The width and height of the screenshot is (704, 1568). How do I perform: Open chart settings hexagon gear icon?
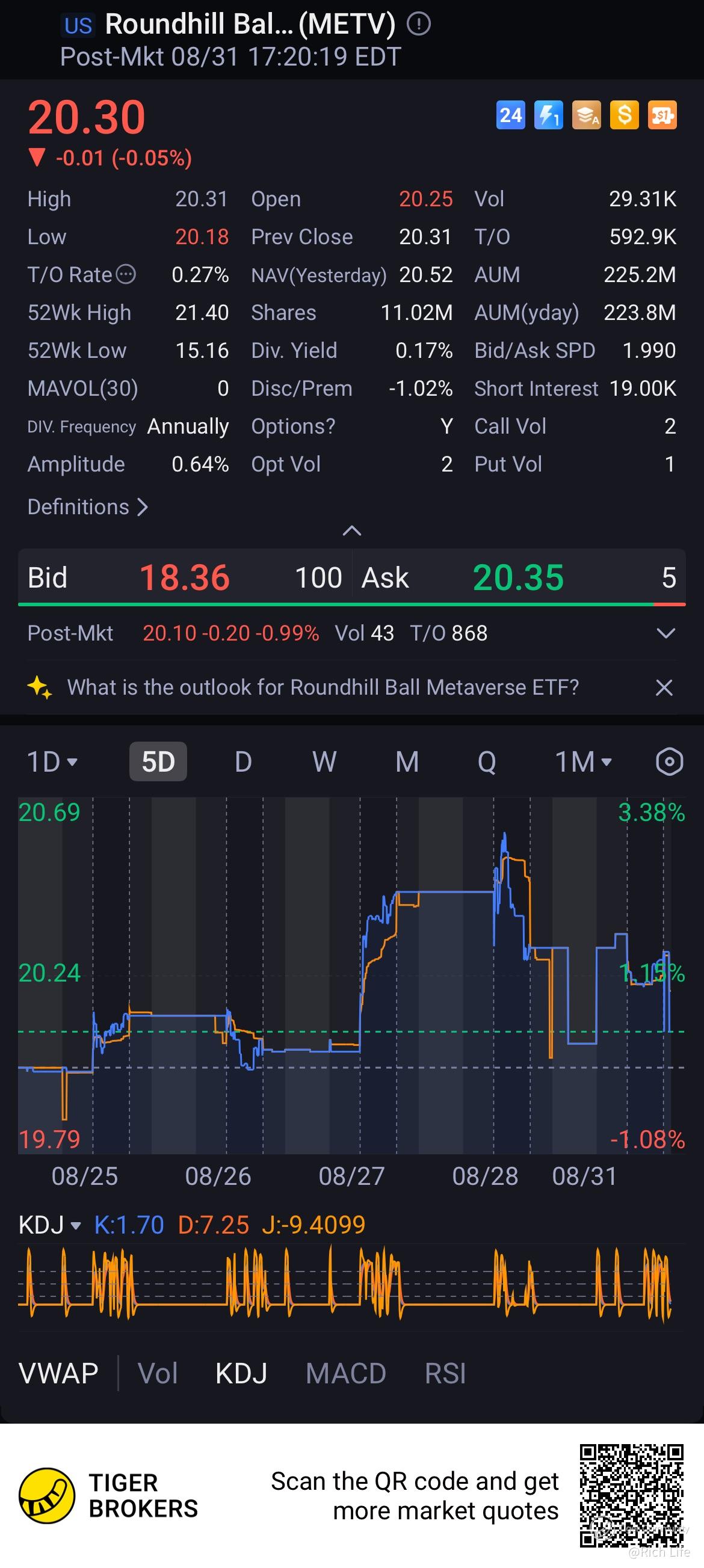click(x=669, y=761)
